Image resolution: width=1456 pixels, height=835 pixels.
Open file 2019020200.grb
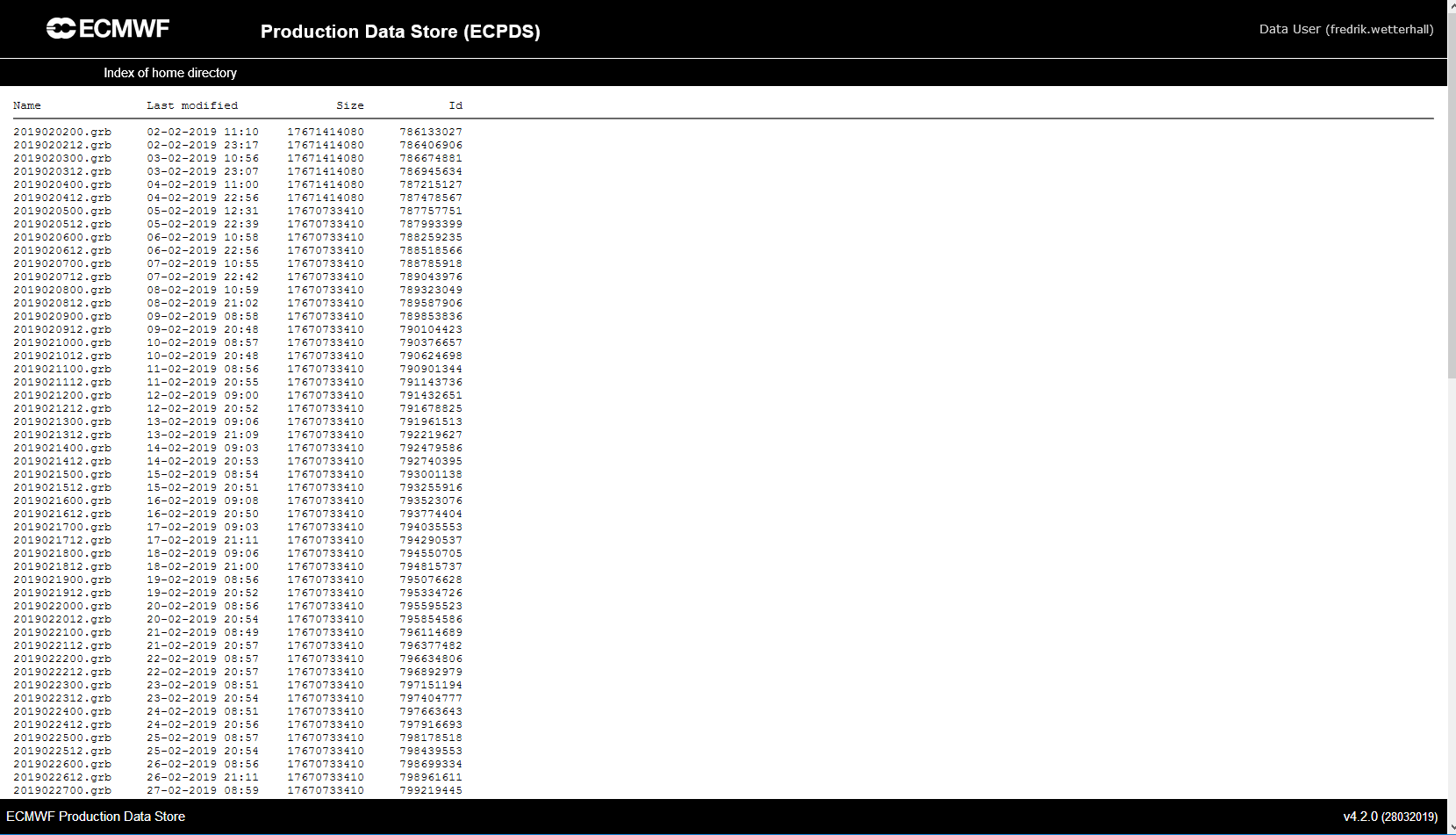click(x=62, y=132)
